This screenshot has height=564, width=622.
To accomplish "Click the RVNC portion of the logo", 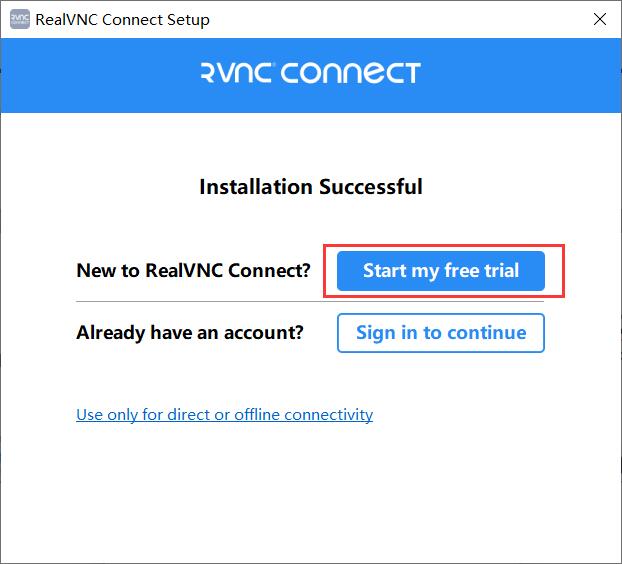I will (x=236, y=73).
